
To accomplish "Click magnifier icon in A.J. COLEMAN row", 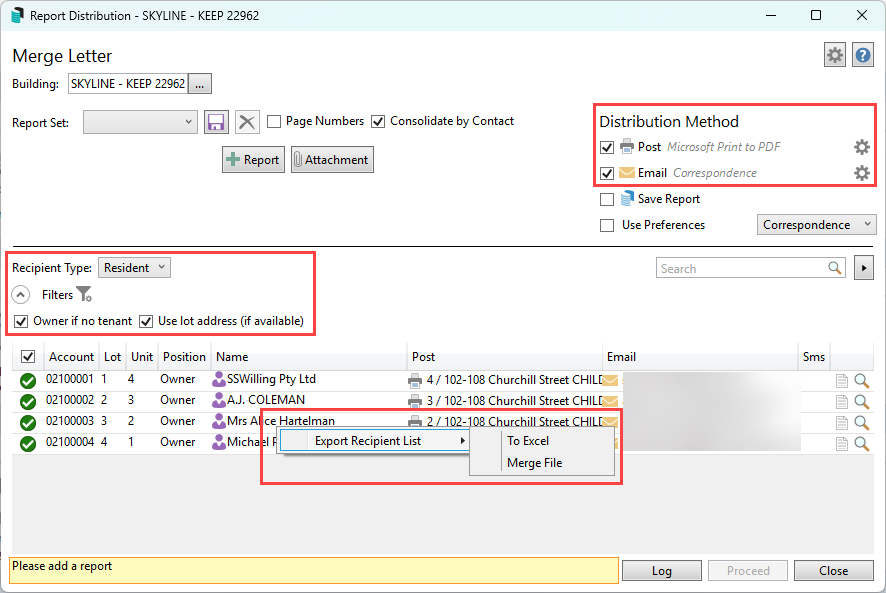I will point(862,402).
